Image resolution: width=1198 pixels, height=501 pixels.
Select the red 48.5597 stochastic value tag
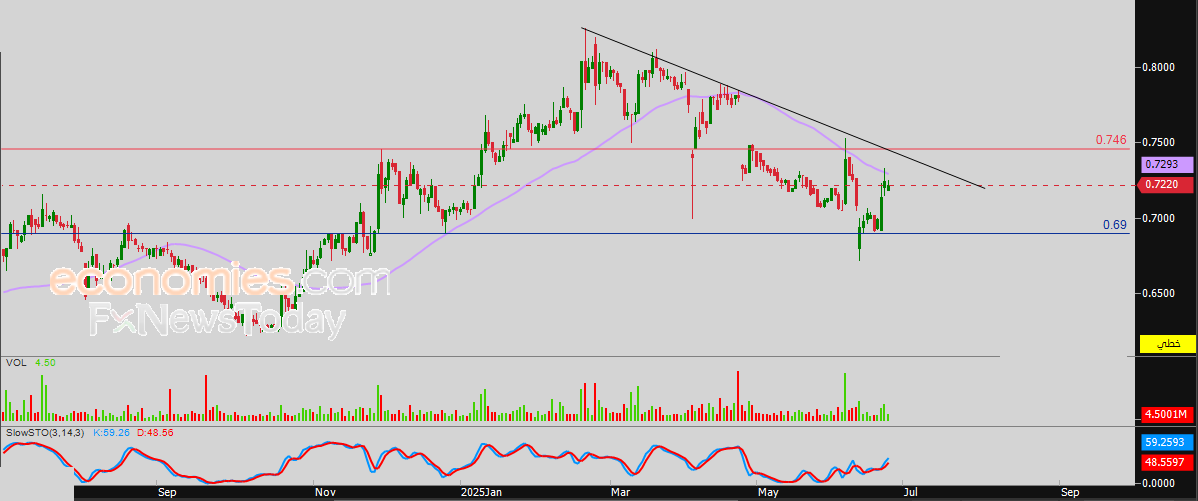coord(1167,461)
